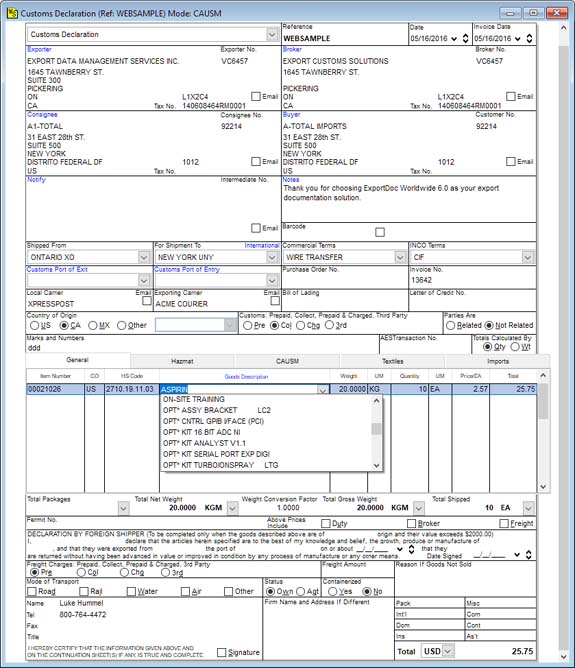Tick the Local Carrier Email checkbox

coord(147,301)
